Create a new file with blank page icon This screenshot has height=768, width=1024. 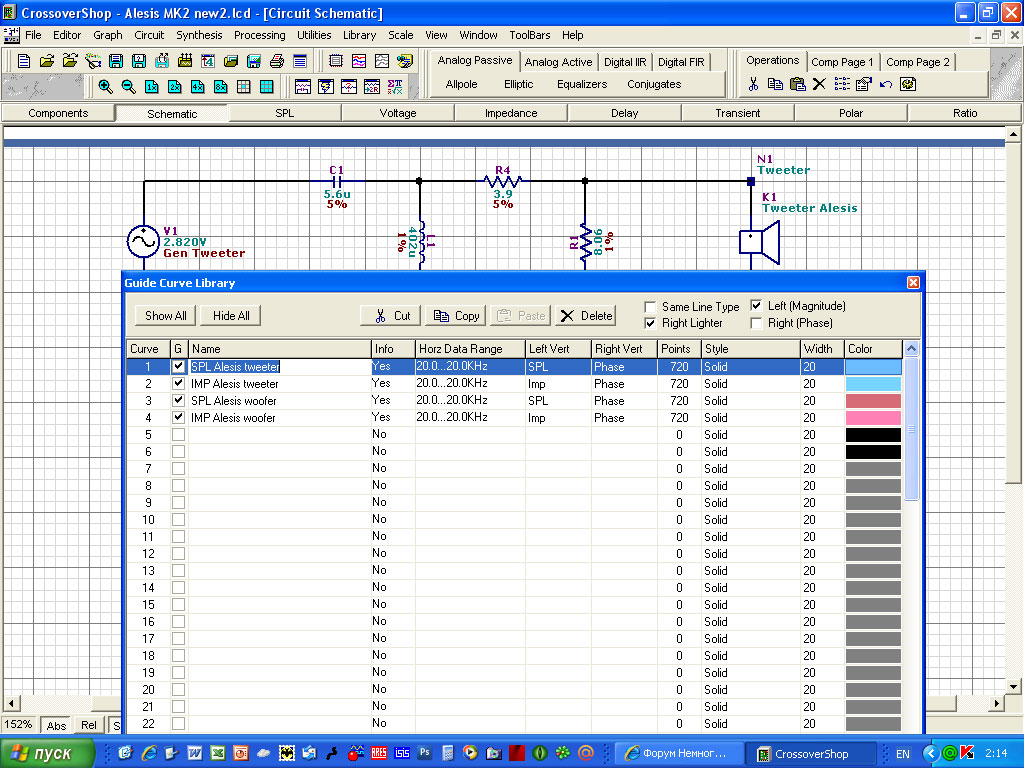pyautogui.click(x=24, y=61)
